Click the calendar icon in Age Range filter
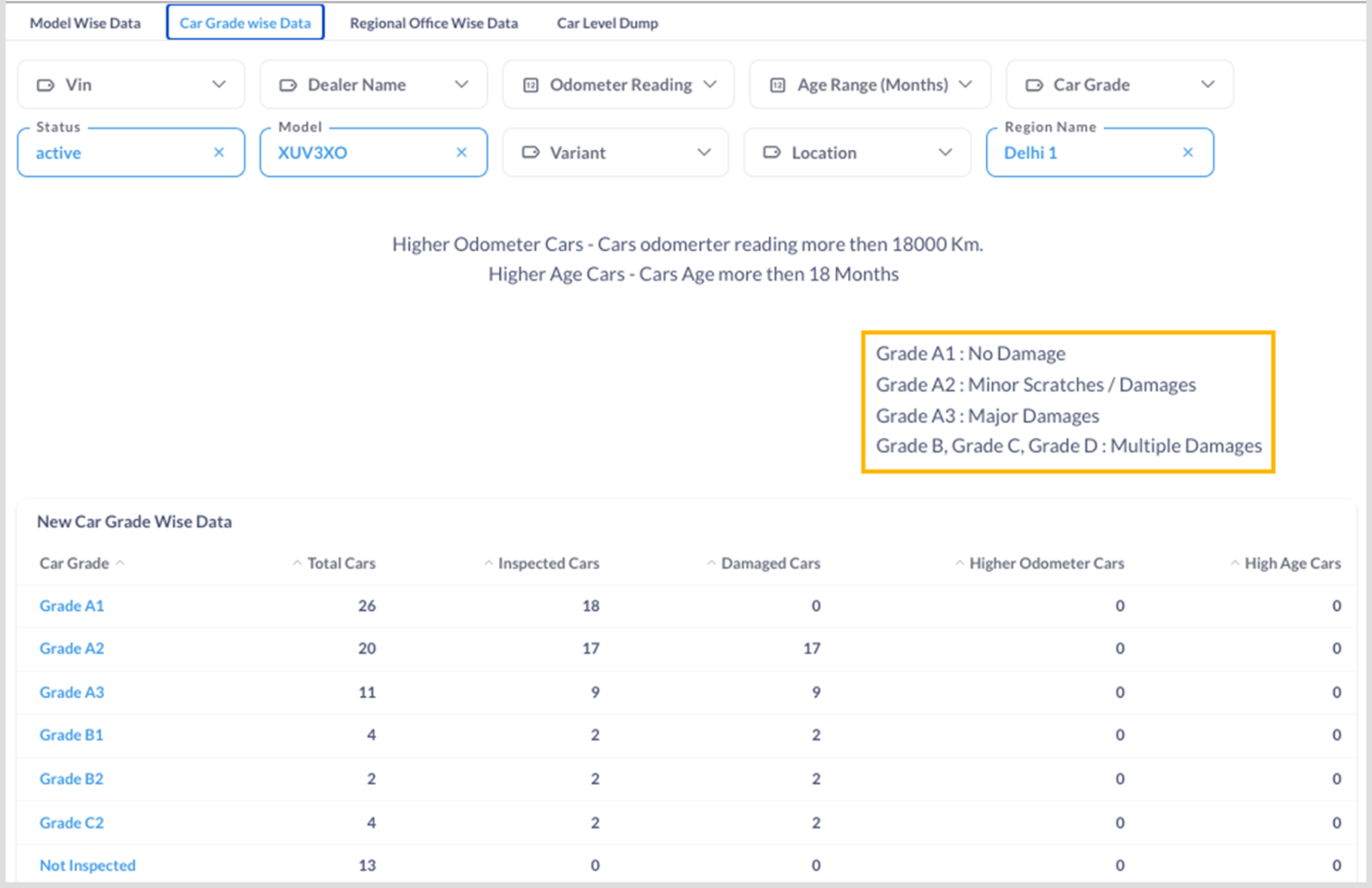The height and width of the screenshot is (888, 1372). tap(778, 84)
